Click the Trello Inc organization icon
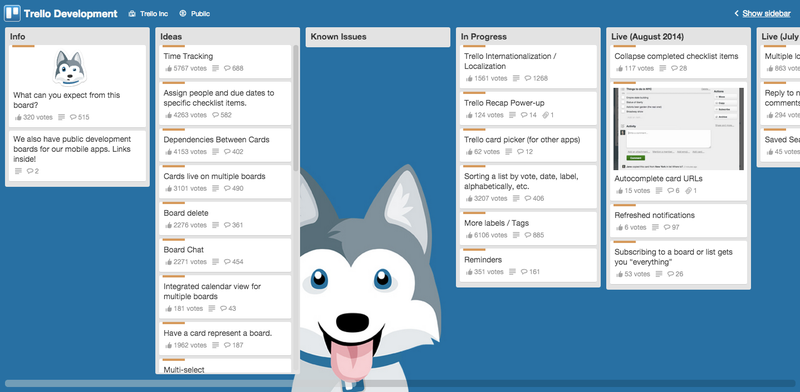Image resolution: width=800 pixels, height=392 pixels. coord(132,14)
